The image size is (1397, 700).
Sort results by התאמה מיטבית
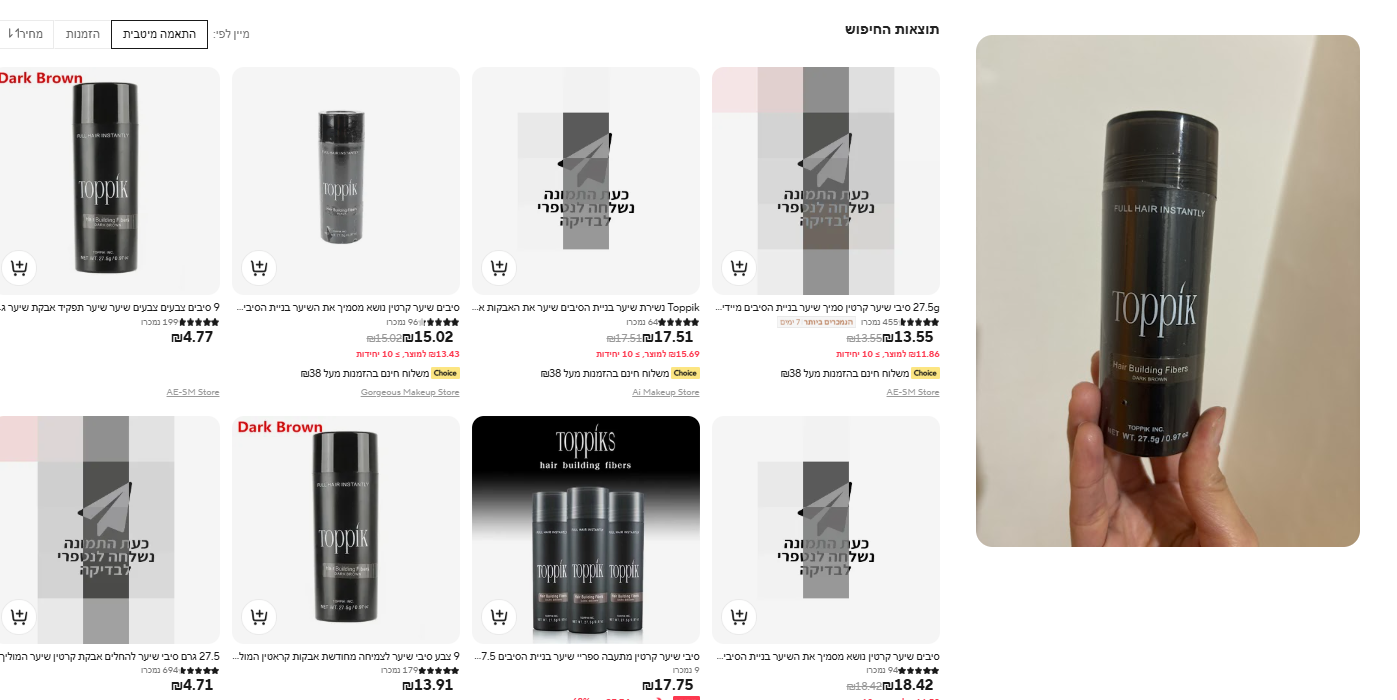tap(159, 34)
